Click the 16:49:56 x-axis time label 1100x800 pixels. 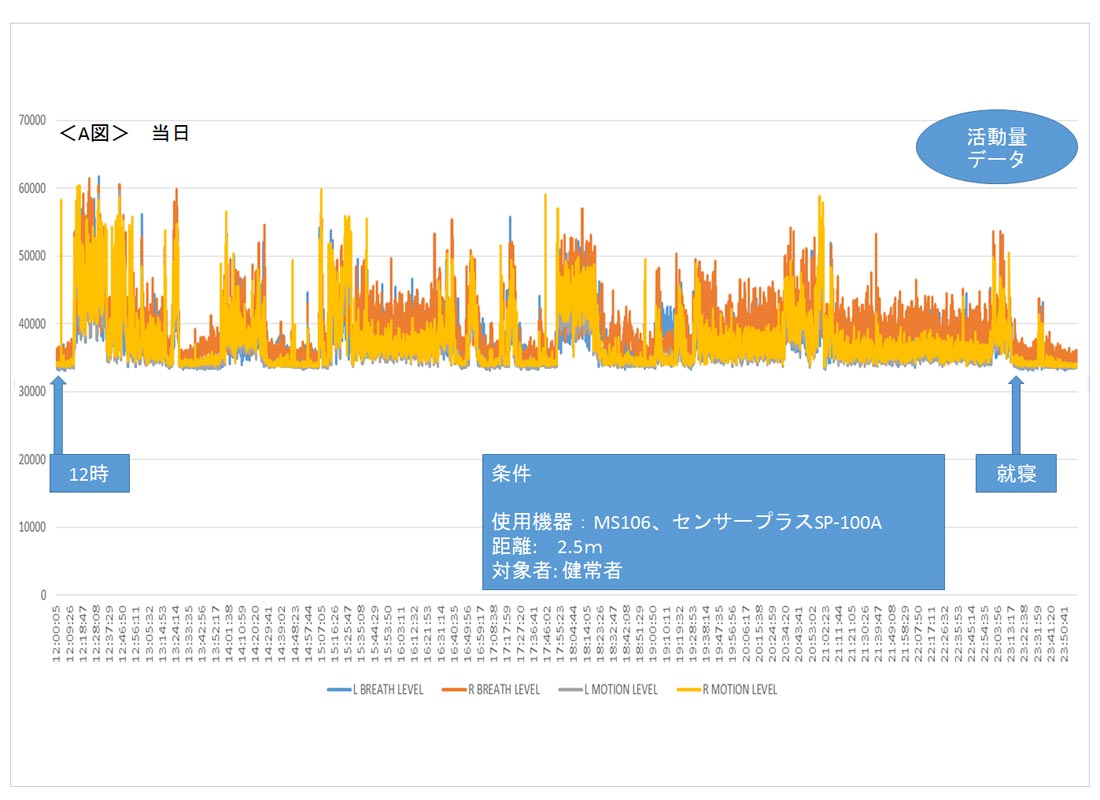coord(467,634)
